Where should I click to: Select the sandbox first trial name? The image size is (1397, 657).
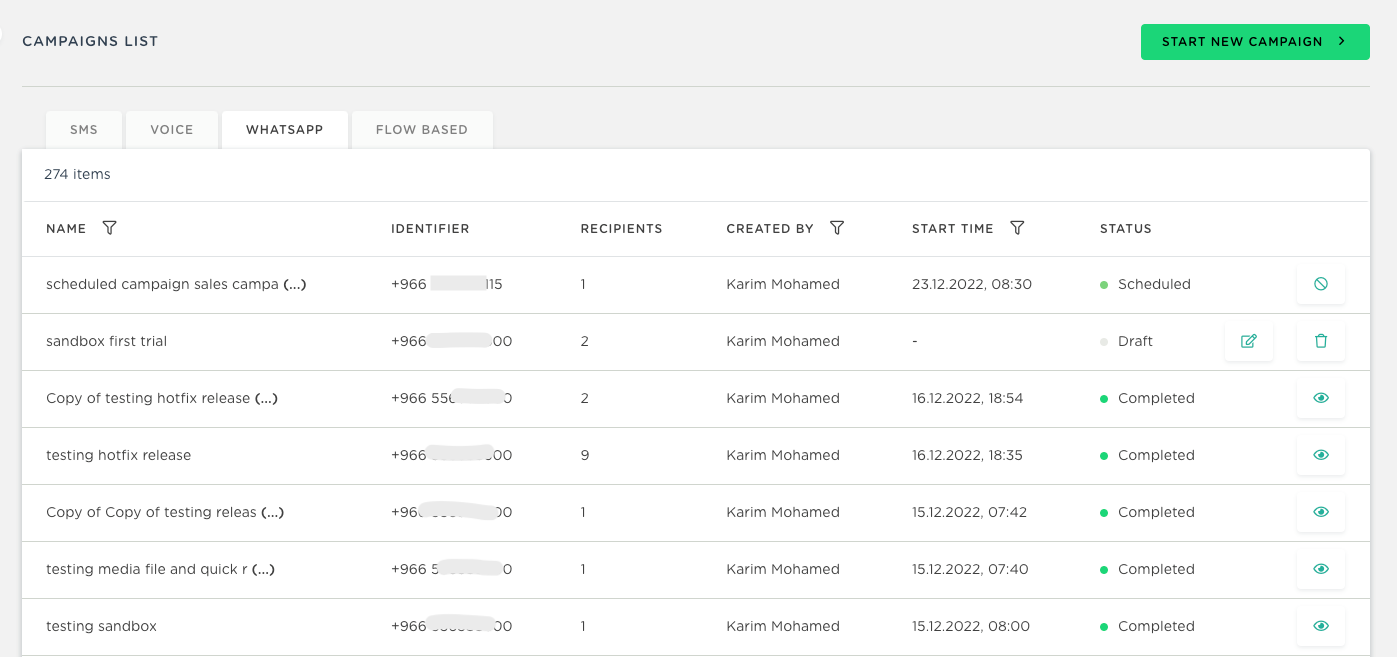click(106, 341)
